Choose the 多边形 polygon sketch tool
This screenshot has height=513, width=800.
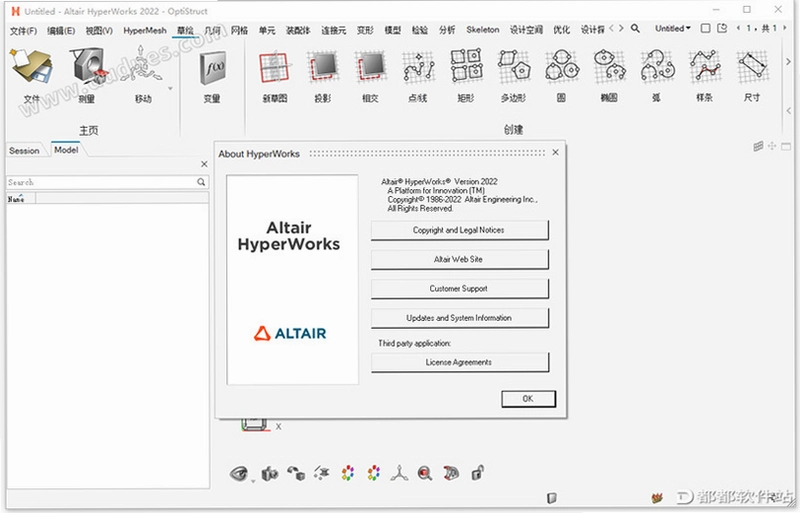click(x=513, y=76)
